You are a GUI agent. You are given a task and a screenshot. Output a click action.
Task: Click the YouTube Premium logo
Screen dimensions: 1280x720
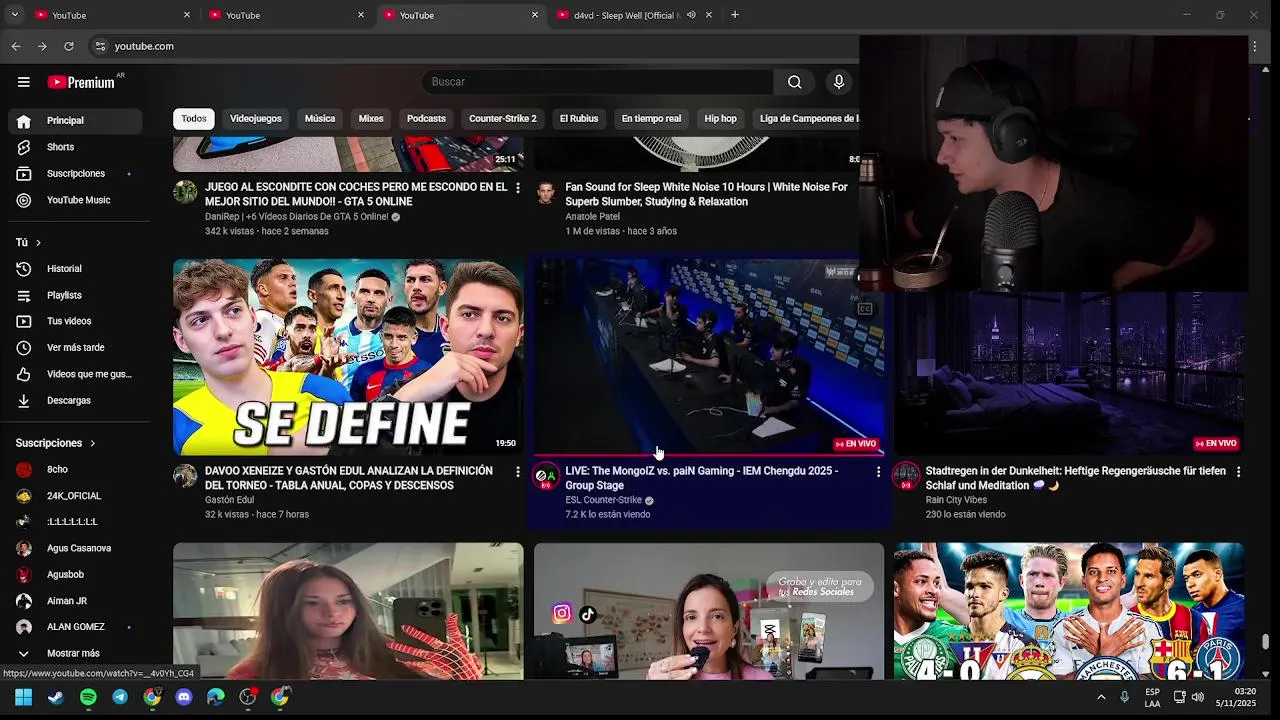(82, 82)
